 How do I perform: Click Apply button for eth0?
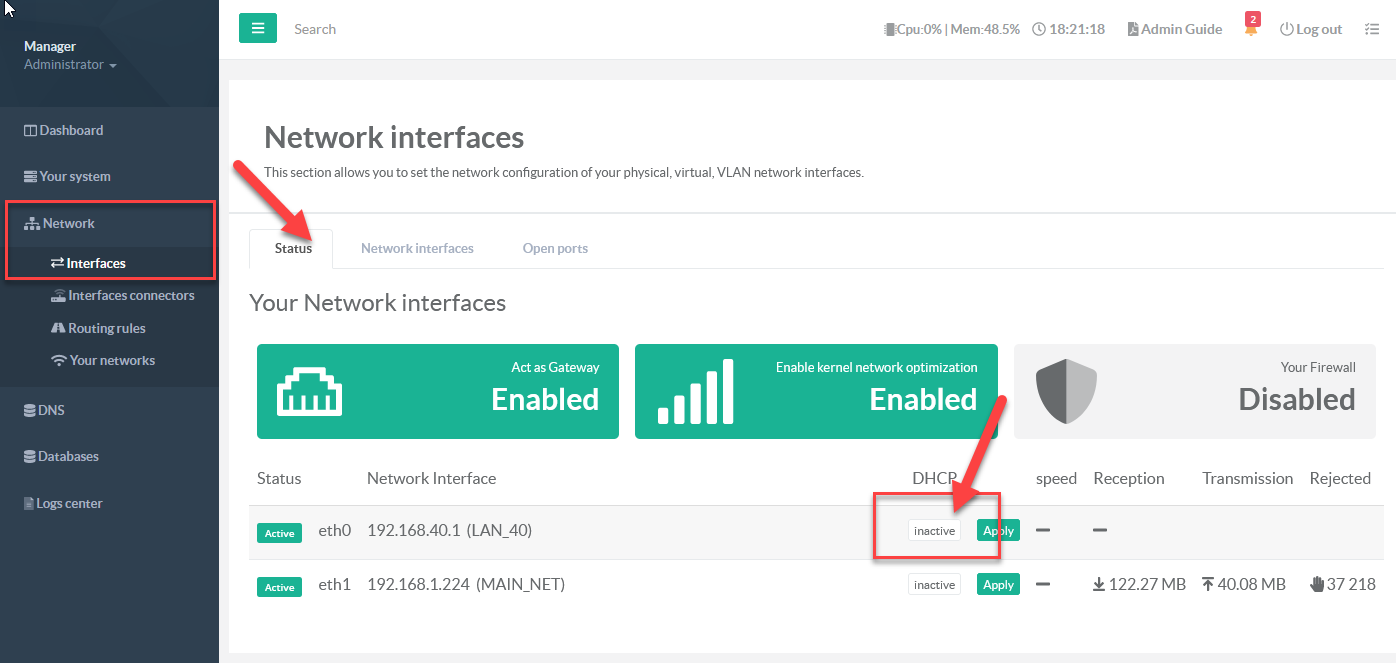998,531
